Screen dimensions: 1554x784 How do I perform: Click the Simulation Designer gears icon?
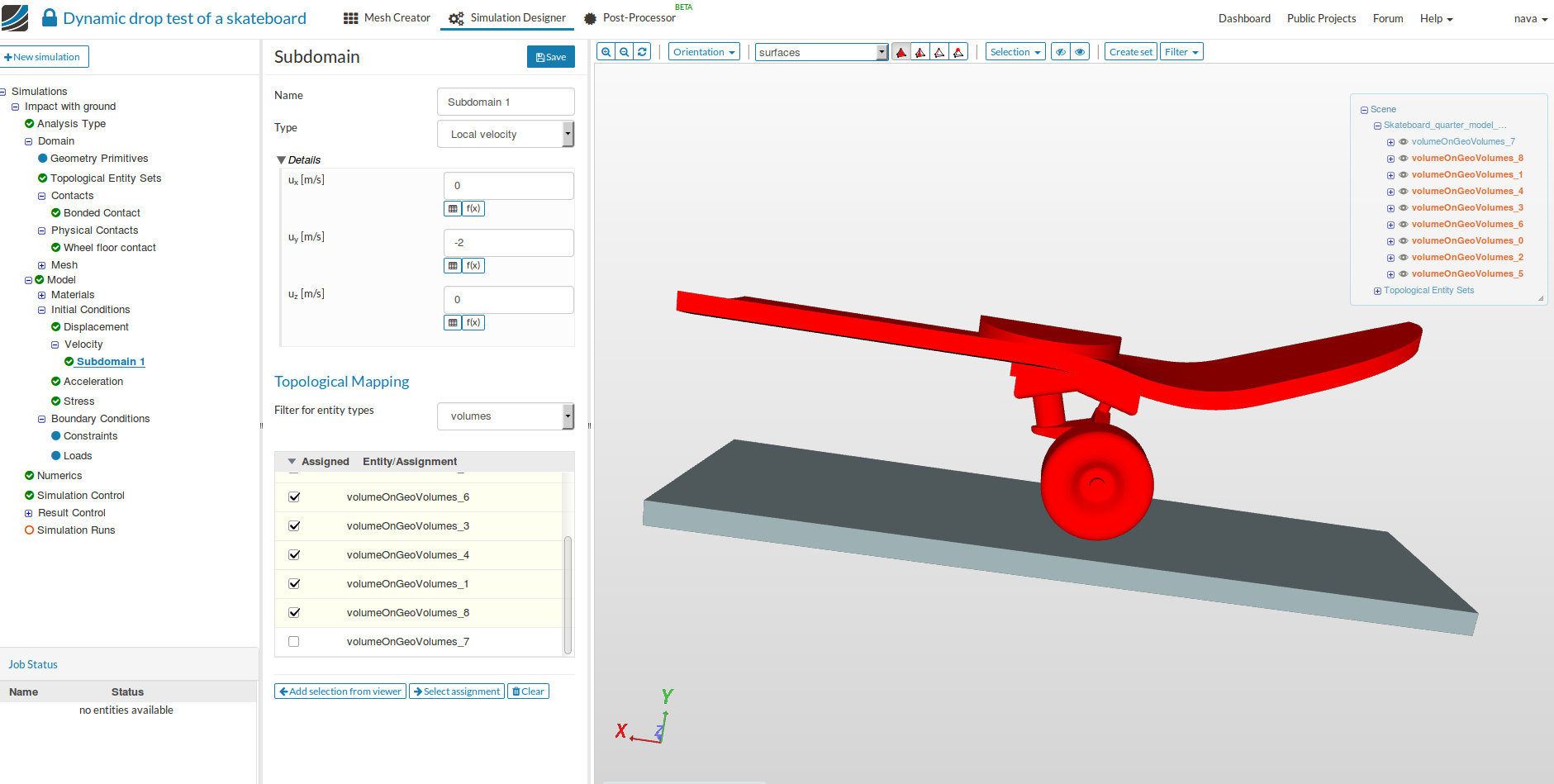456,18
